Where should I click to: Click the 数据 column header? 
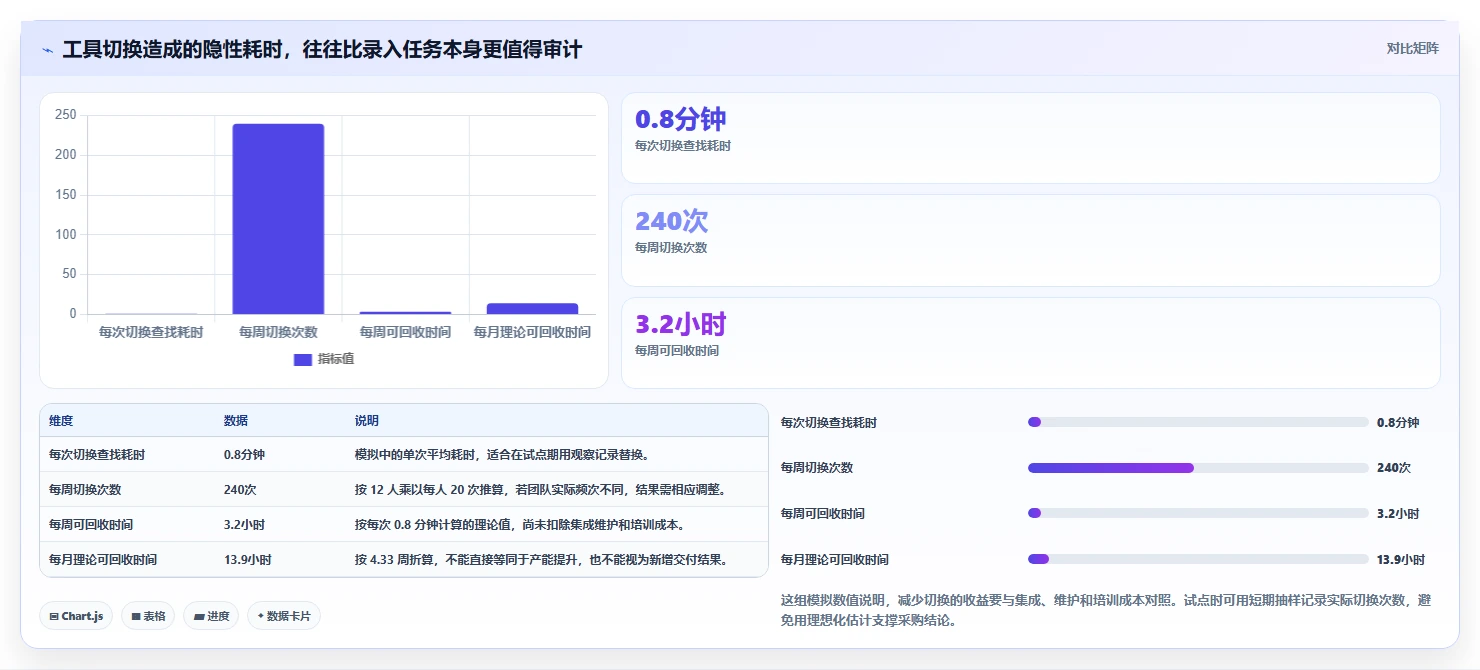[x=236, y=421]
